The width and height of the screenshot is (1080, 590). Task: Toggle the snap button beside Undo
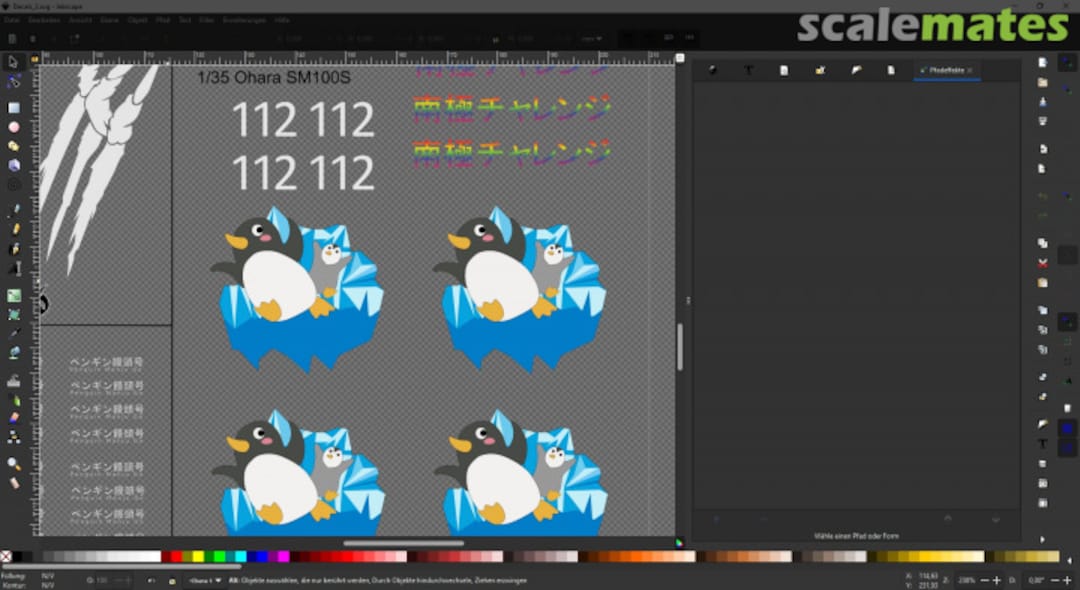pos(1066,196)
